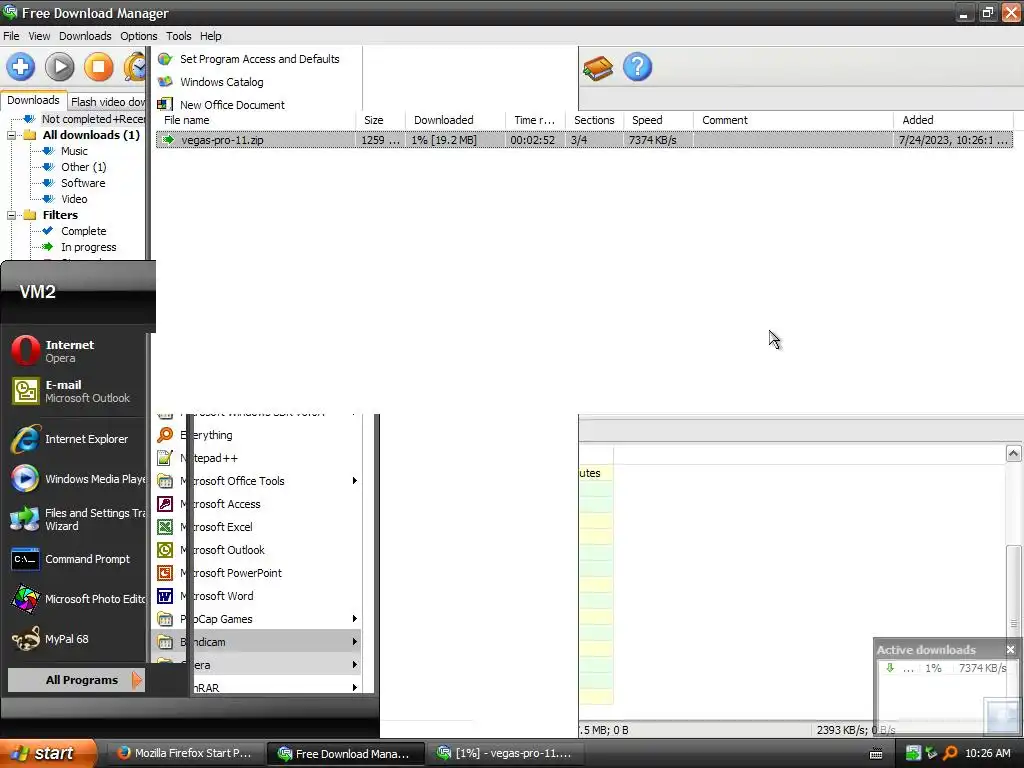Click the green arrow icon beside vegas-pro-11.zip
This screenshot has height=768, width=1024.
168,140
